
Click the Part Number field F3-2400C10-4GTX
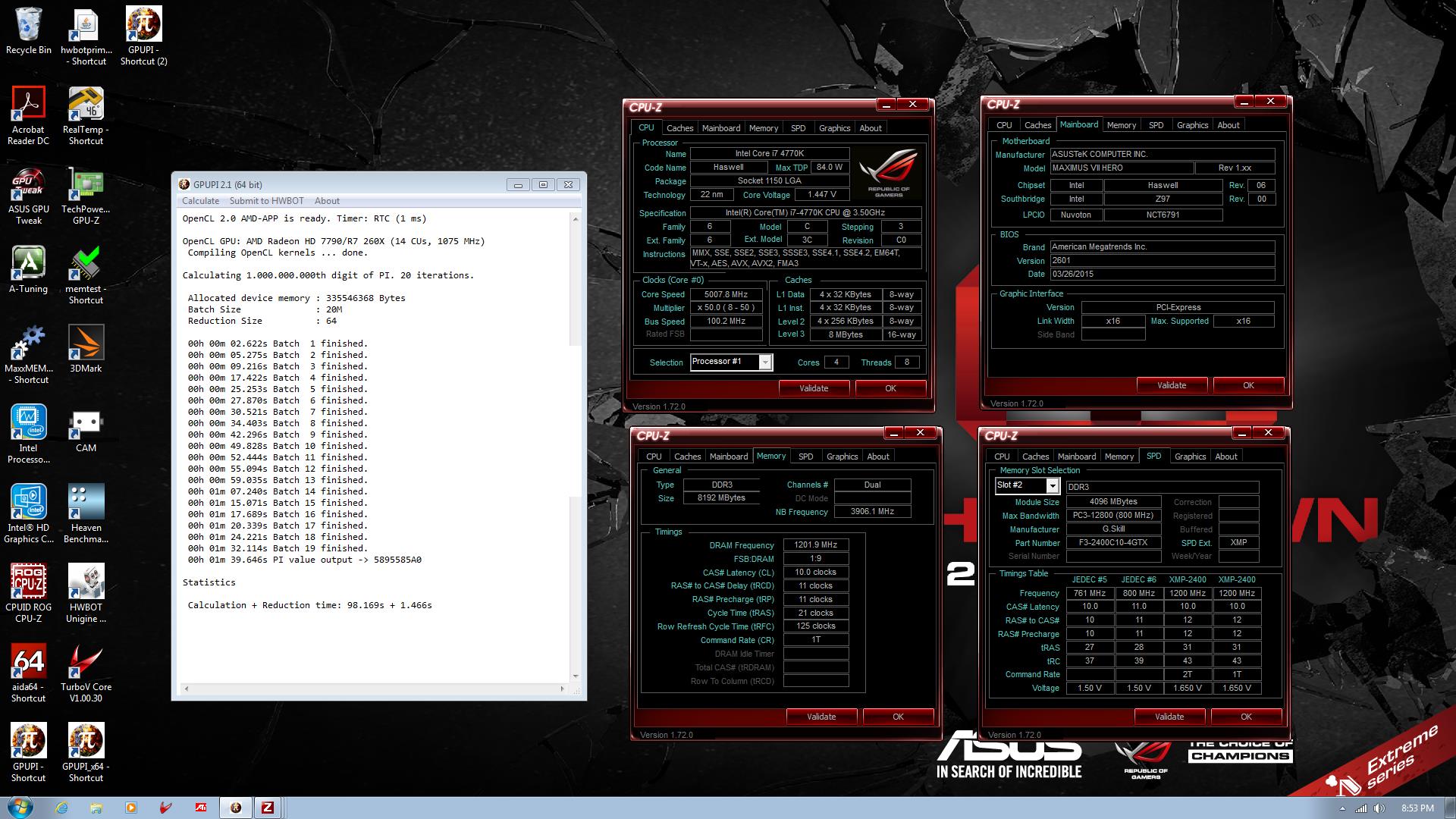[1113, 543]
